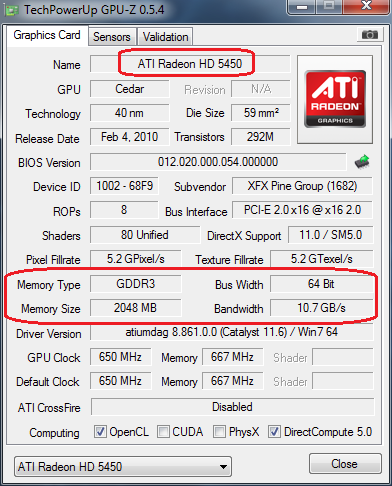Click the Memory Size 2048 MB field

tap(135, 308)
